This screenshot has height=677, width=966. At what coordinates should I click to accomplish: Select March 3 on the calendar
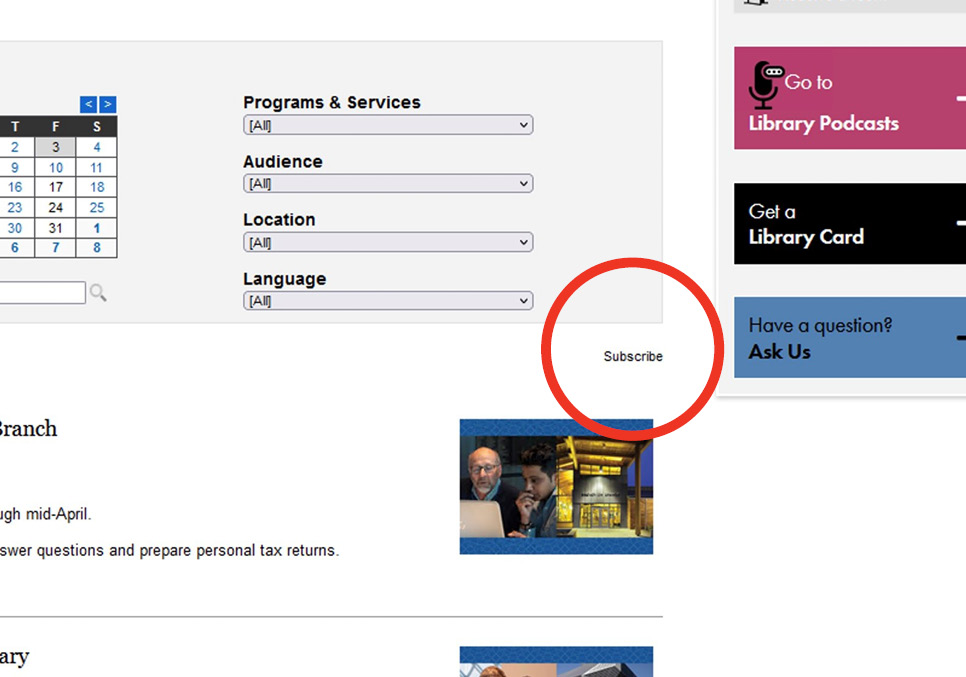56,147
